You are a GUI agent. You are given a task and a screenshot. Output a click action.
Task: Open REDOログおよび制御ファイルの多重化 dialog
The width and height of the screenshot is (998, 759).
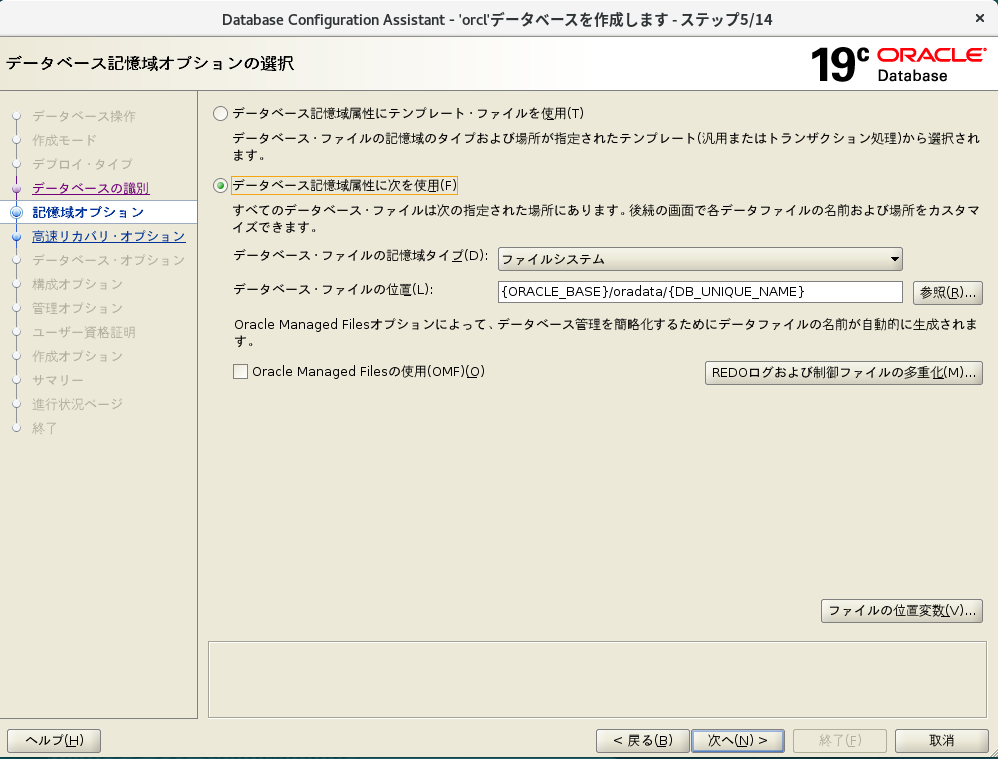(844, 373)
